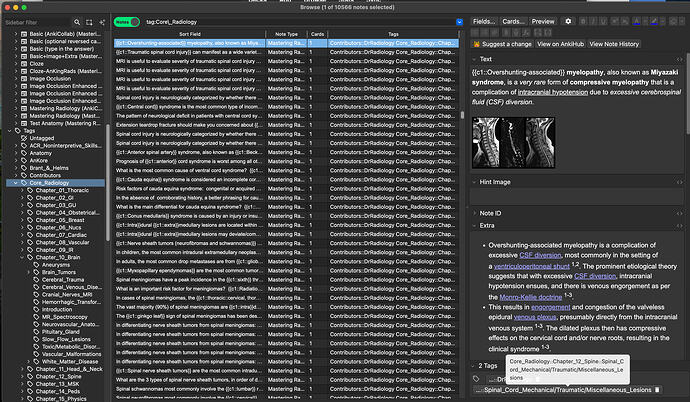Click the Image Occlusion note type icon
The width and height of the screenshot is (690, 402).
click(24, 78)
